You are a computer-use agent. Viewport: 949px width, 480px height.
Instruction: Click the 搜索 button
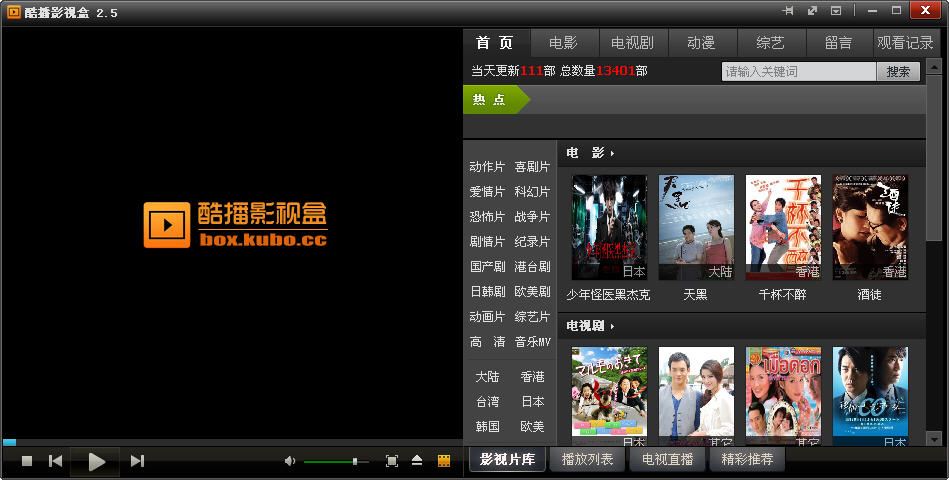click(898, 71)
